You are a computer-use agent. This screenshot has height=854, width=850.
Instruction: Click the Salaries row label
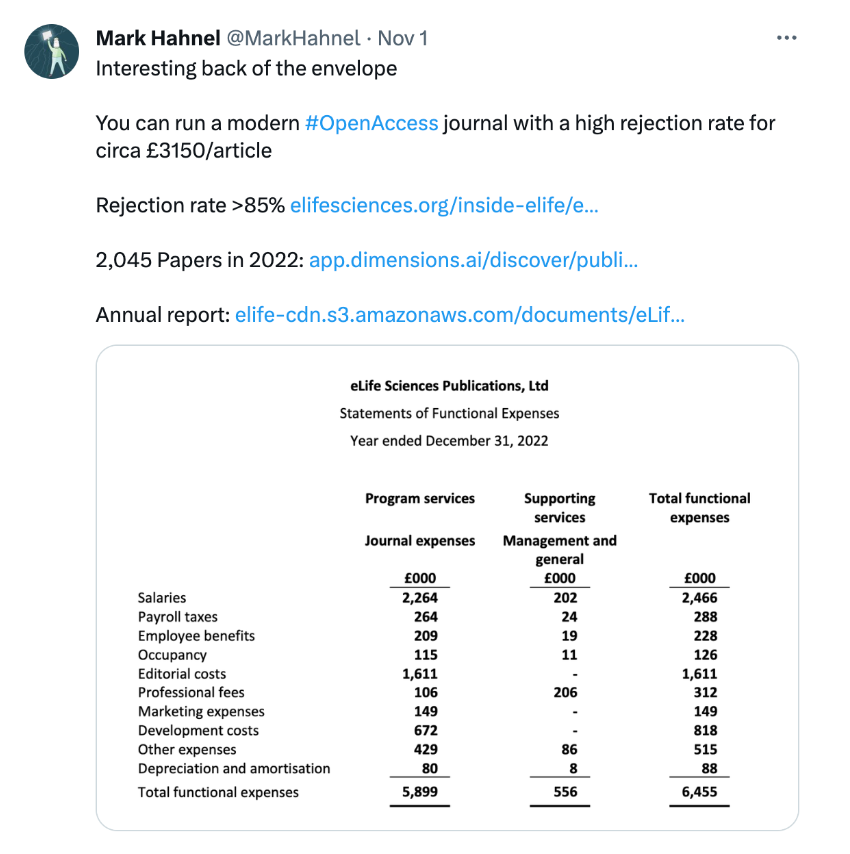pyautogui.click(x=162, y=597)
